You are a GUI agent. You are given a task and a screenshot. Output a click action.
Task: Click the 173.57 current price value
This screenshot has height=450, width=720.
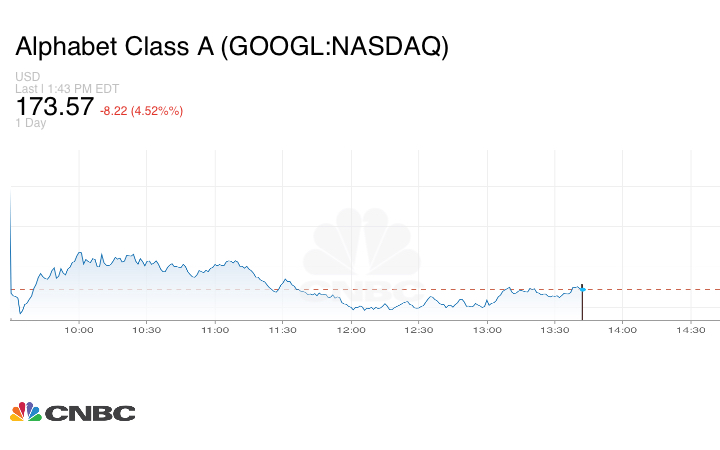click(55, 106)
